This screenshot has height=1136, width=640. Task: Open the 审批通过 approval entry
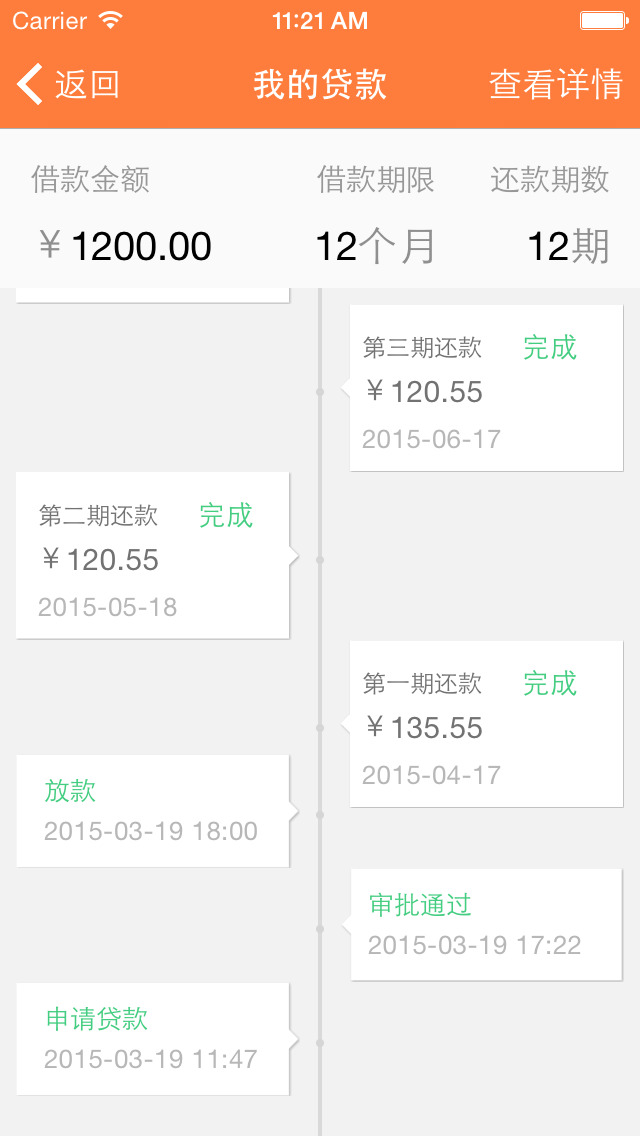[486, 925]
